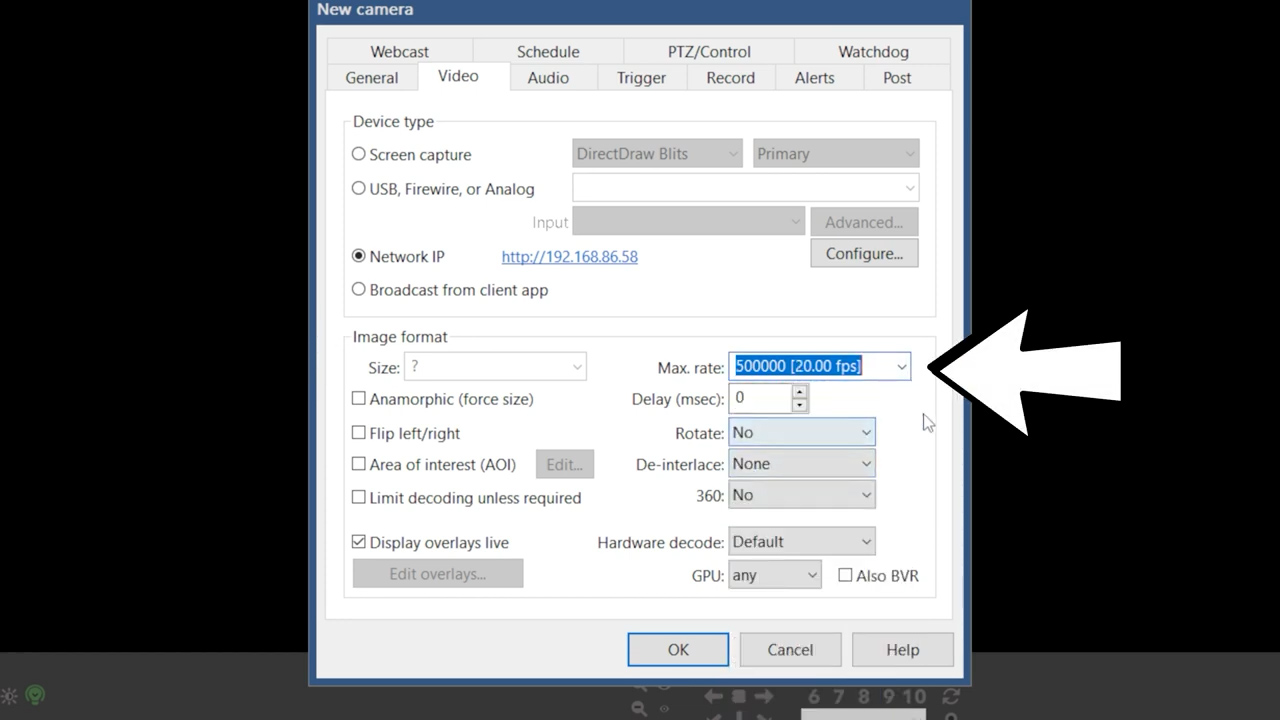This screenshot has height=720, width=1280.
Task: Click the right arrow PTZ icon
Action: (x=764, y=696)
